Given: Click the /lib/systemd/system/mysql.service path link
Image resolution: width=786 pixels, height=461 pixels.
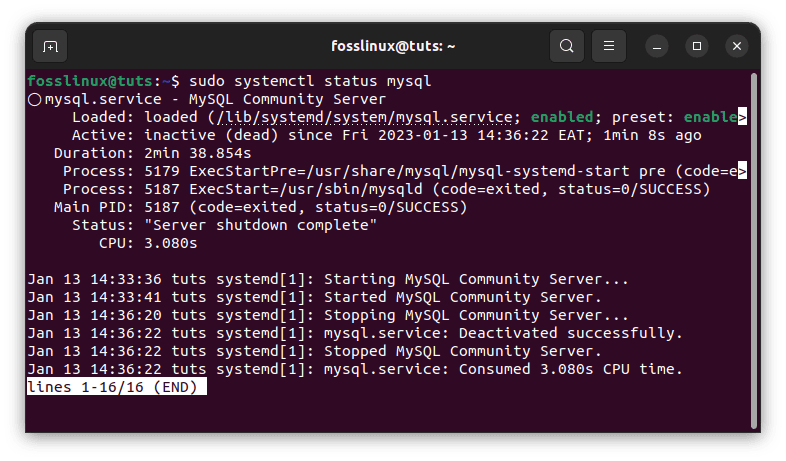Looking at the screenshot, I should (364, 117).
